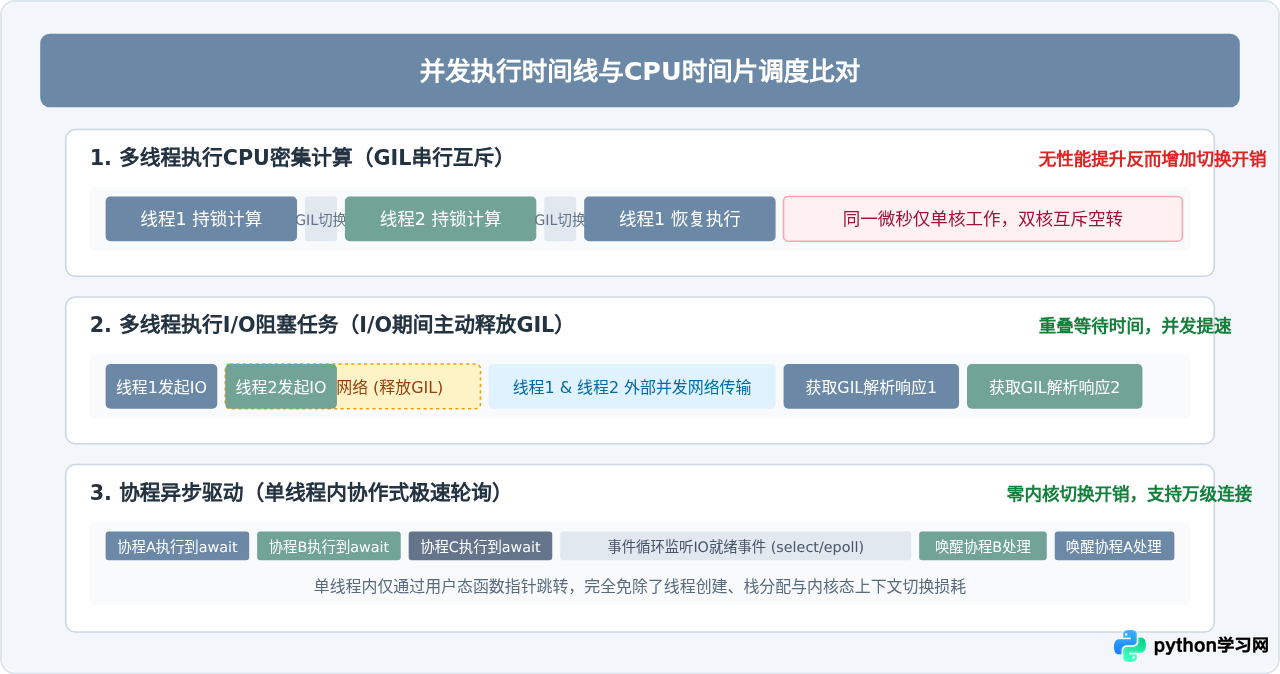The height and width of the screenshot is (674, 1280).
Task: Click GIL切换 block right after 线程1 持锁计算
Action: coord(321,219)
